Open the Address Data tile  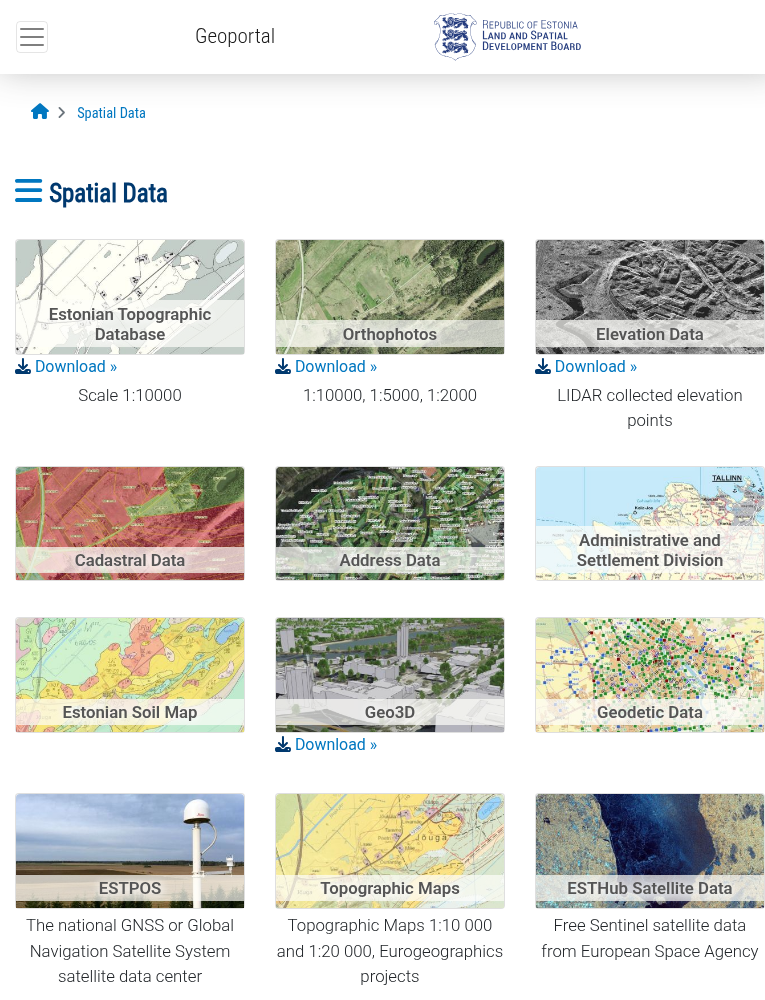[x=390, y=523]
